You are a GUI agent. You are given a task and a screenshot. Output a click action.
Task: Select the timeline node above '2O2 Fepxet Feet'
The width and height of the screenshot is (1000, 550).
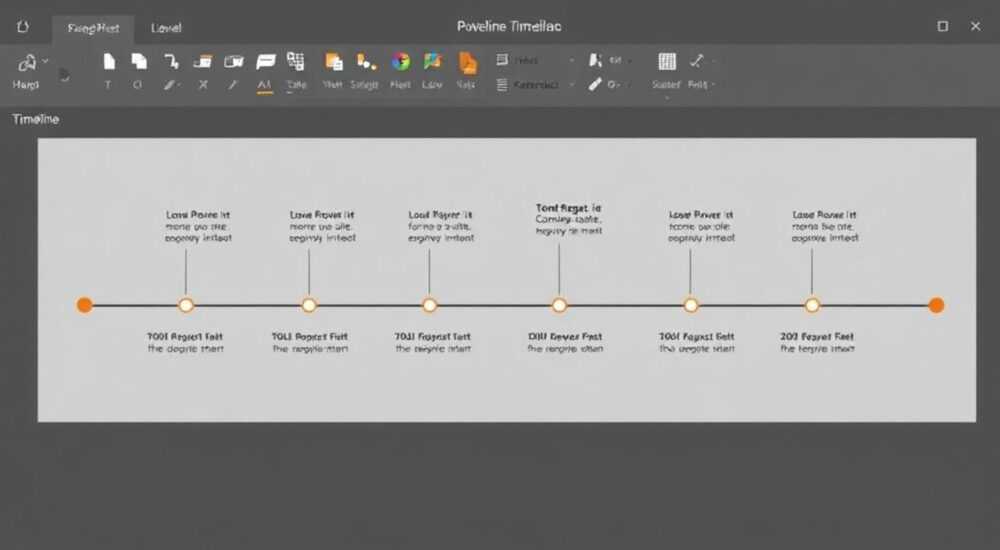pos(812,305)
